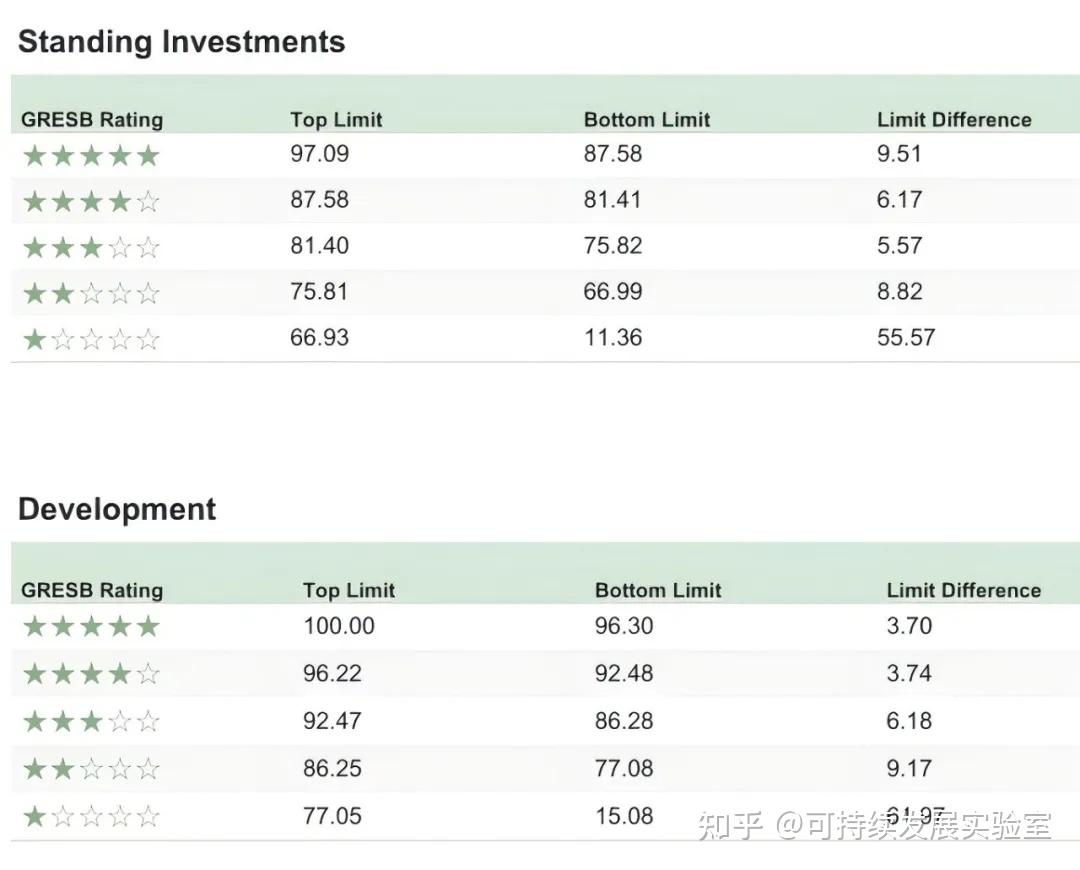1080x870 pixels.
Task: Select the one-star rating in Standing Investments
Action: click(x=91, y=340)
